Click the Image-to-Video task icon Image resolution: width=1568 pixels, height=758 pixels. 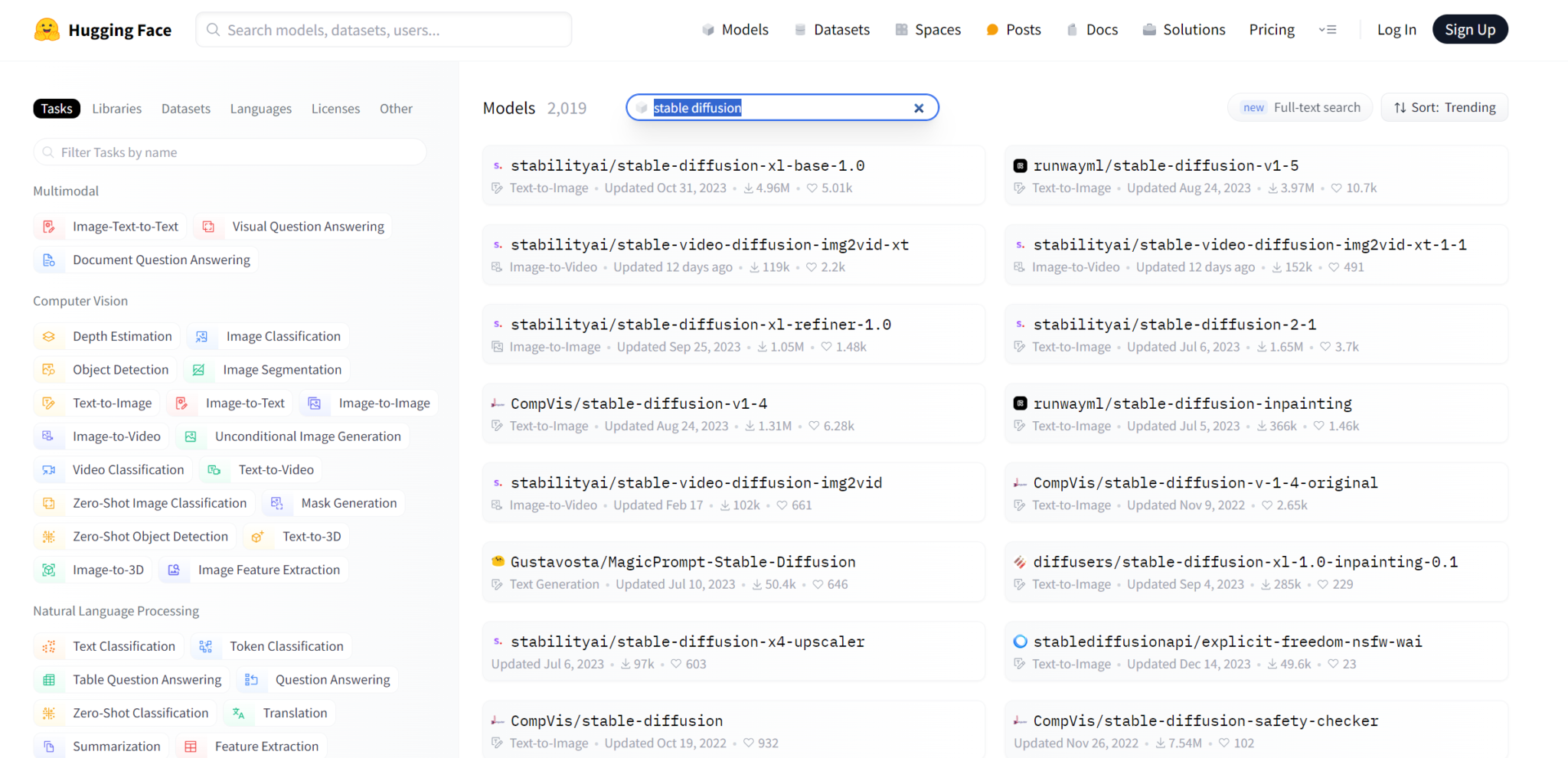pos(48,436)
